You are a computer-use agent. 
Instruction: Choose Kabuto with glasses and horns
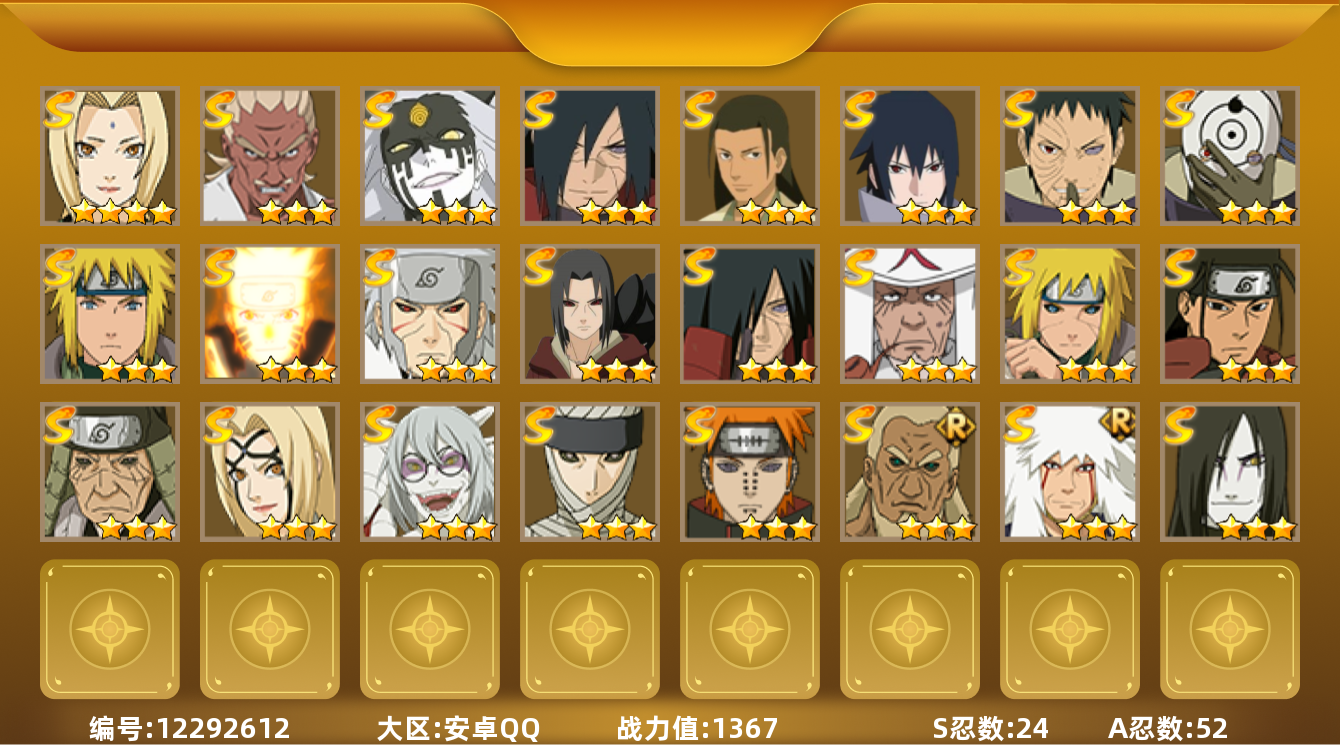[x=429, y=471]
